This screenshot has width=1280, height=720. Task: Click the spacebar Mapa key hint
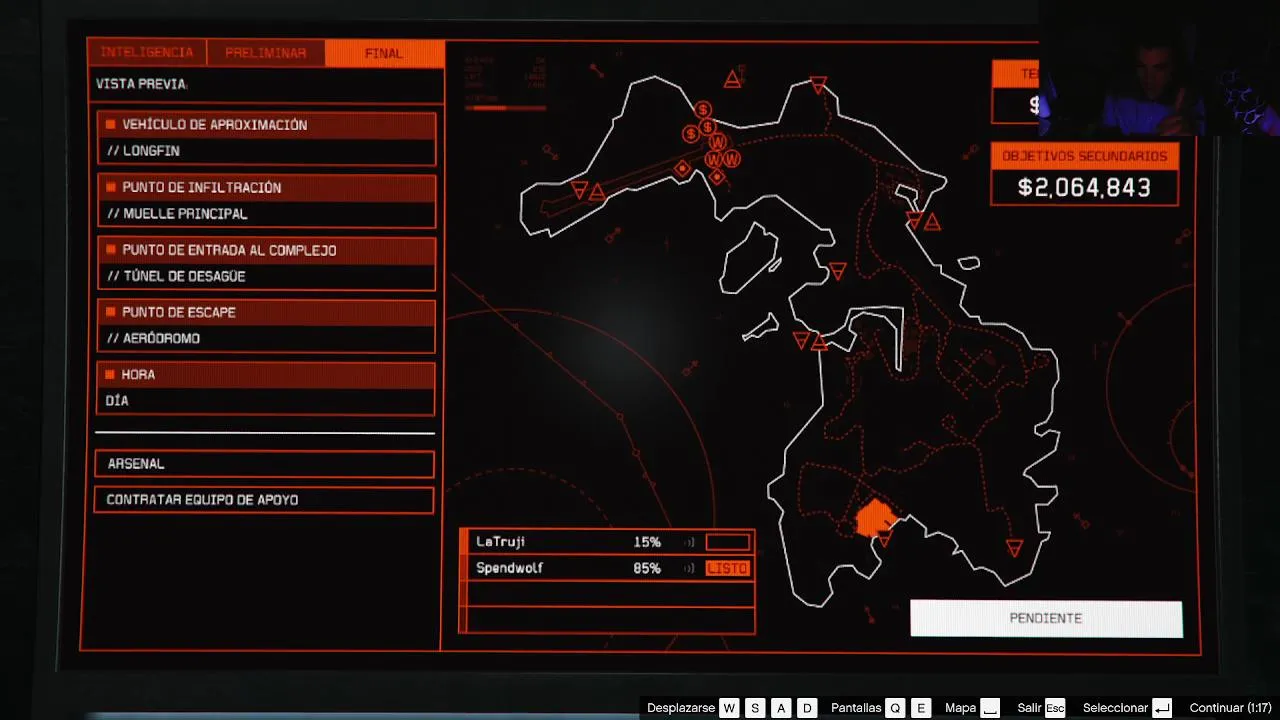(x=990, y=708)
